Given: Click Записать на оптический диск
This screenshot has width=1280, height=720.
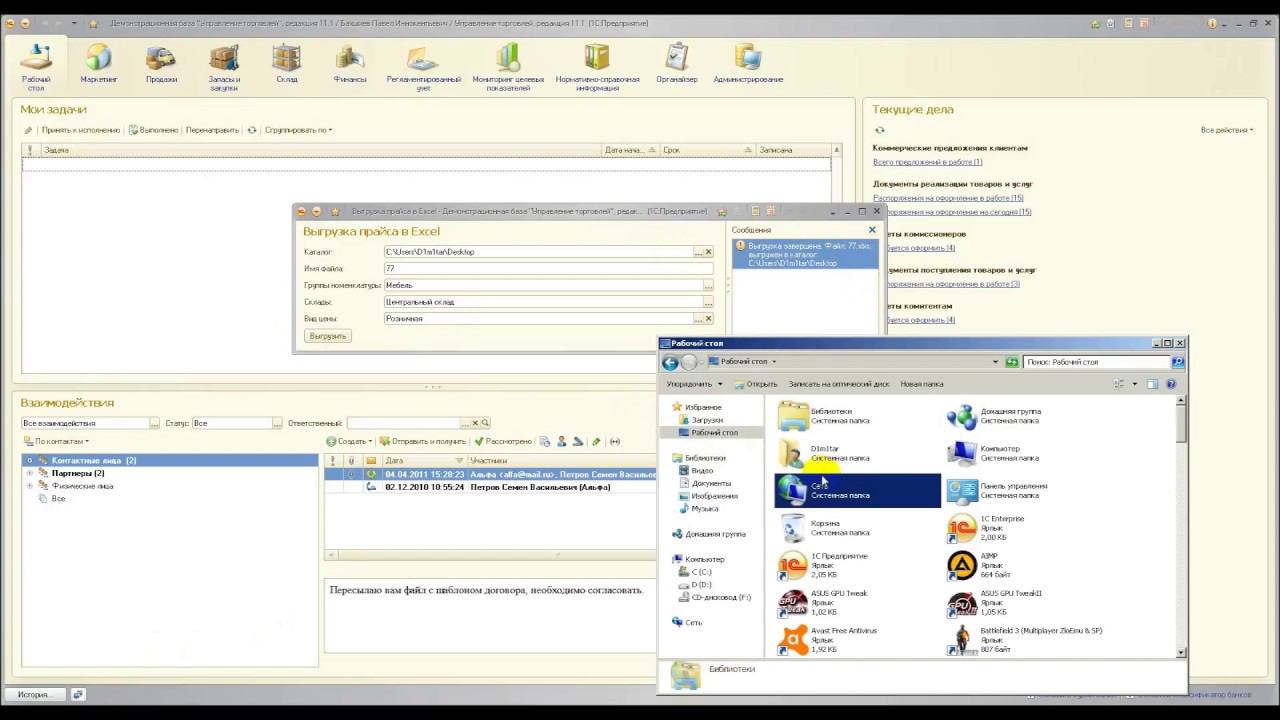Looking at the screenshot, I should [x=838, y=384].
